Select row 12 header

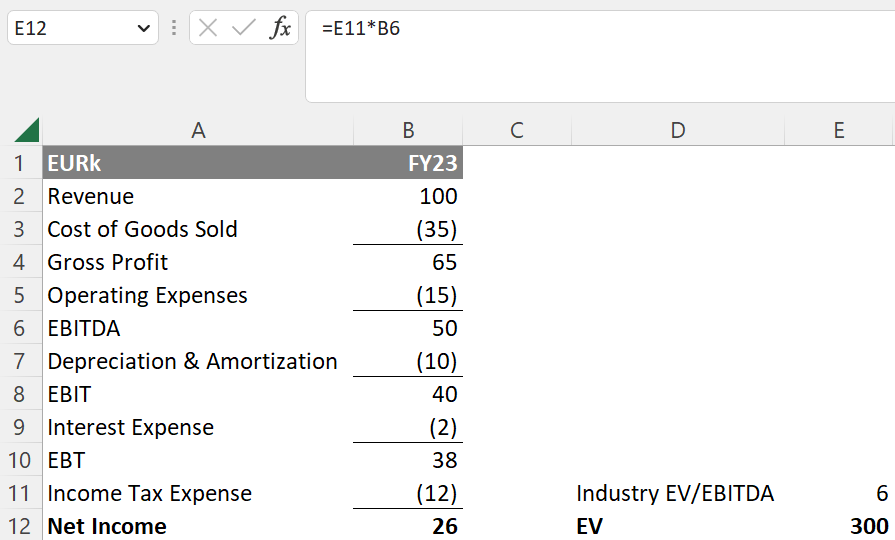click(x=21, y=526)
